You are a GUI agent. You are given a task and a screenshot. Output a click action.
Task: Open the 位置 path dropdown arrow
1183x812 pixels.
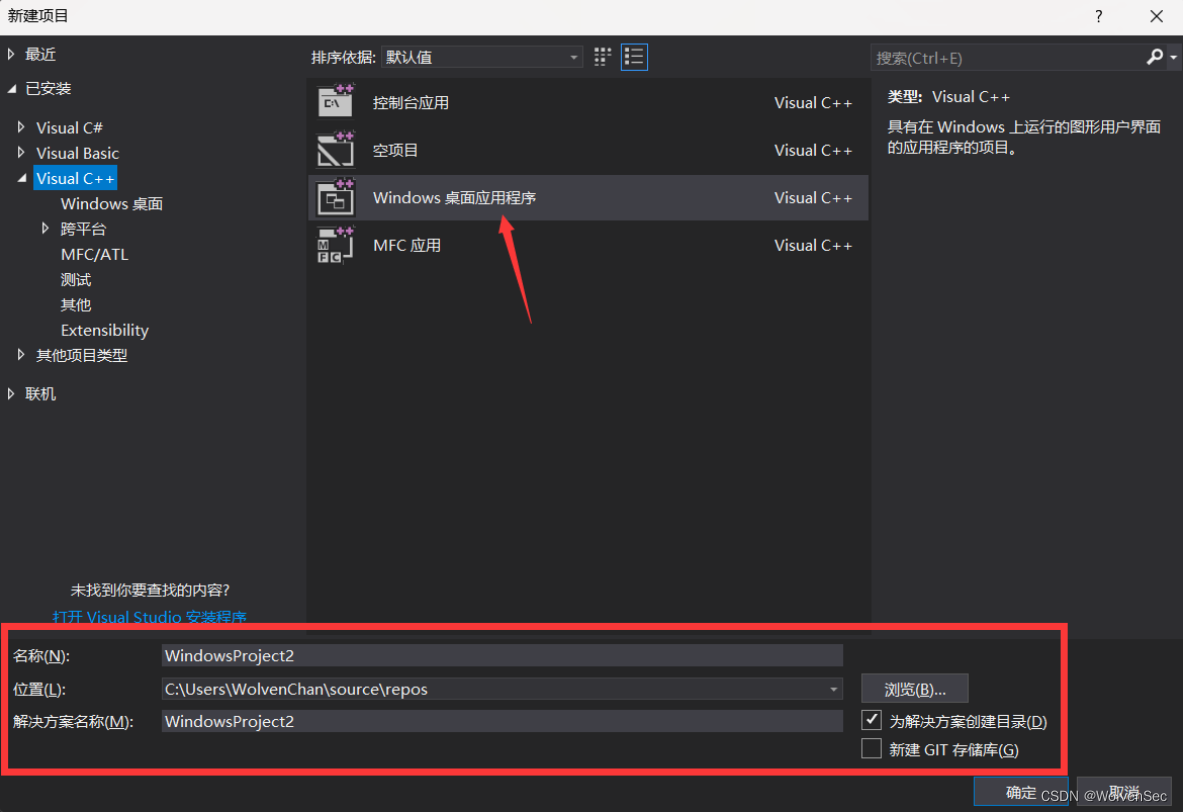pyautogui.click(x=833, y=688)
